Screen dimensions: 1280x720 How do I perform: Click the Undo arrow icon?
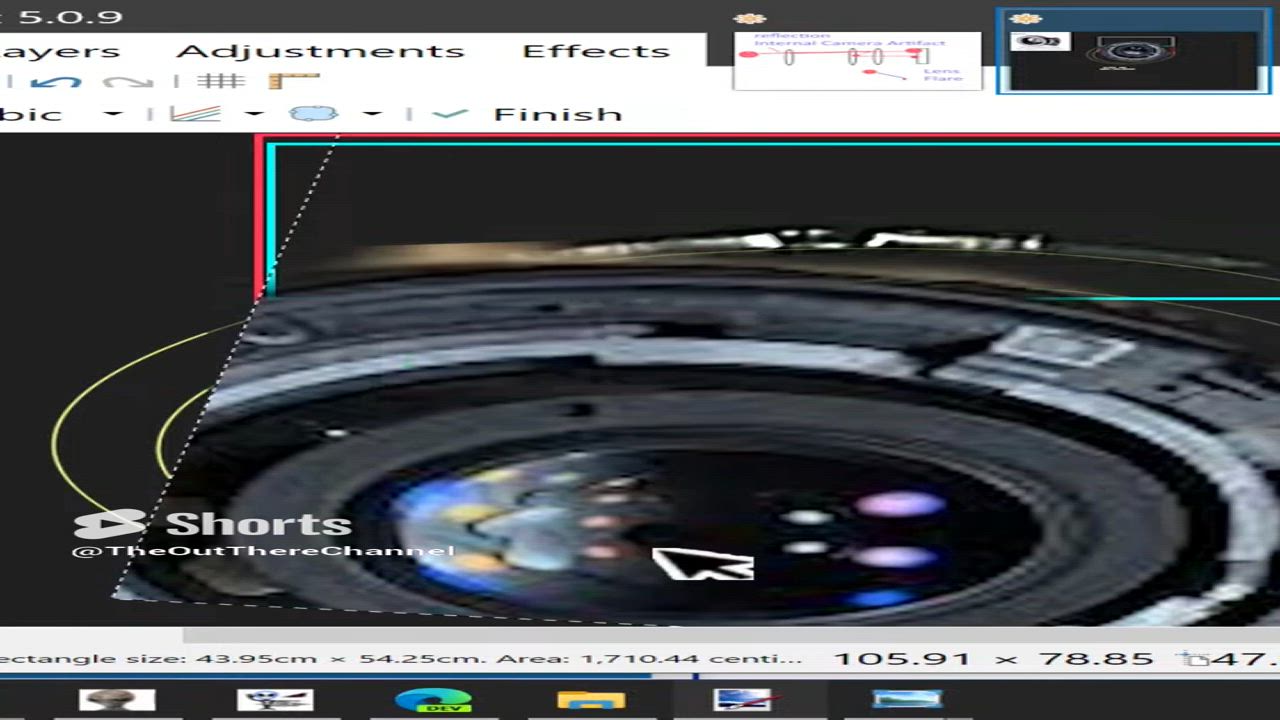(x=55, y=82)
